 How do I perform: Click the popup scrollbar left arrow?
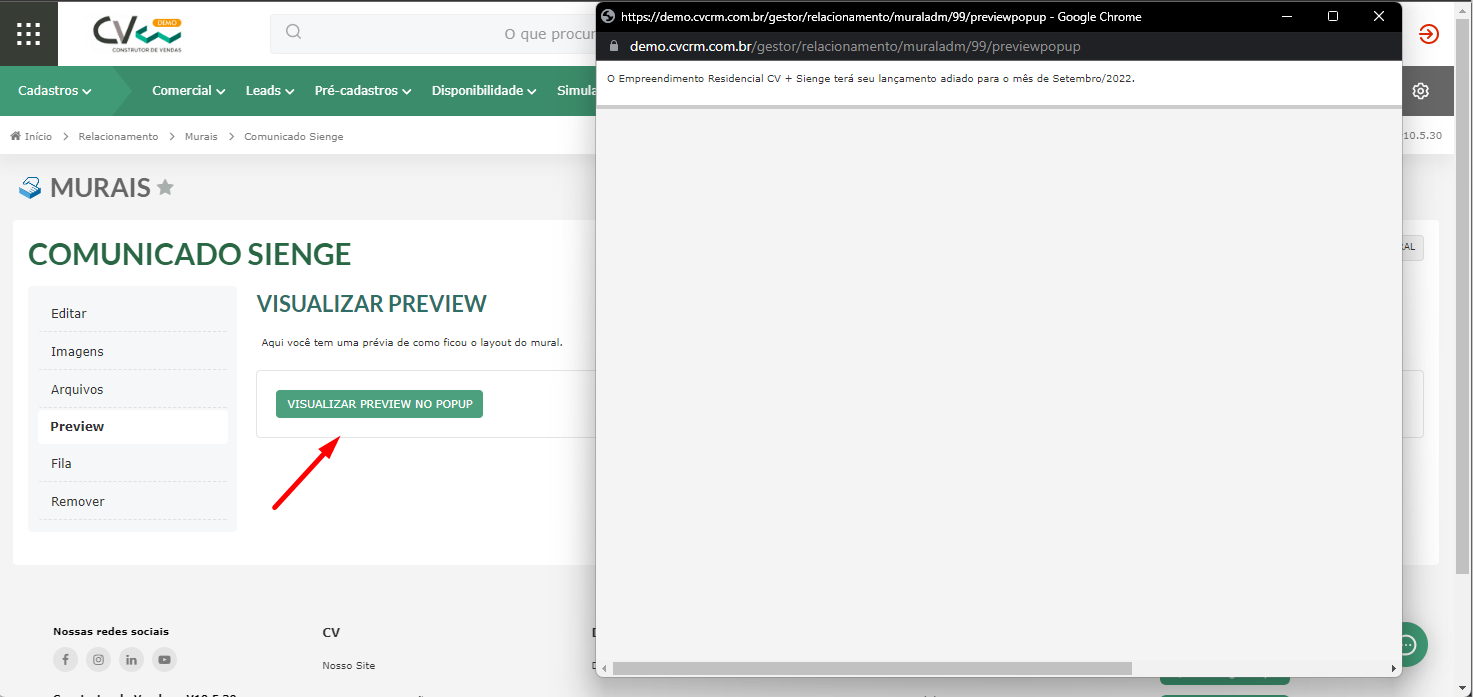tap(604, 668)
